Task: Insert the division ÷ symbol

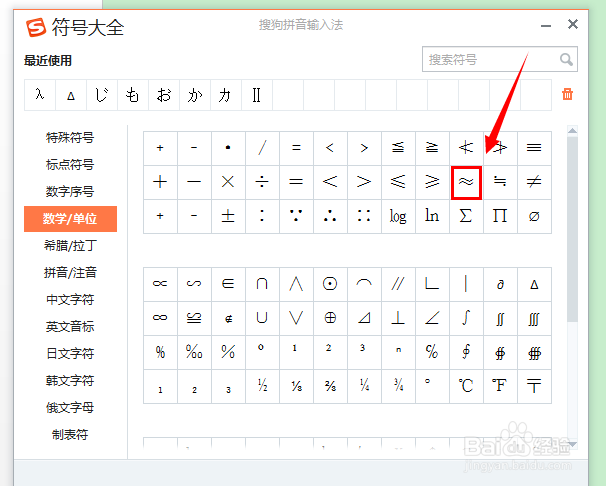Action: pyautogui.click(x=262, y=182)
